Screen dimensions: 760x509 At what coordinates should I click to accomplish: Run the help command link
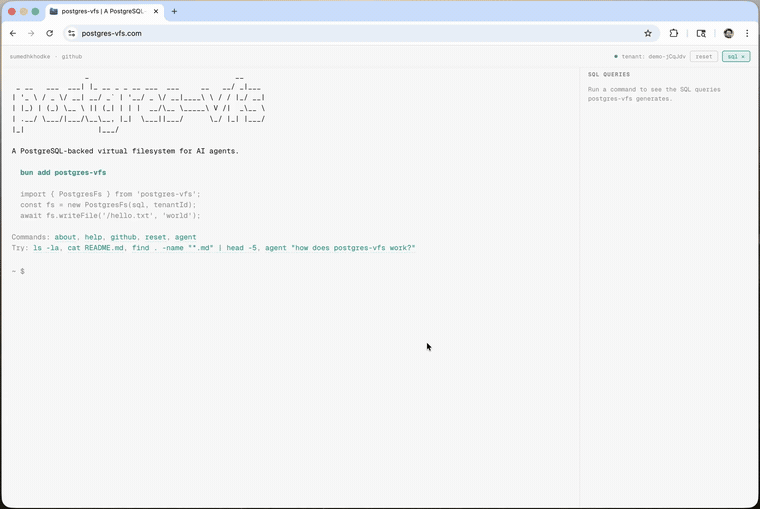(x=94, y=237)
